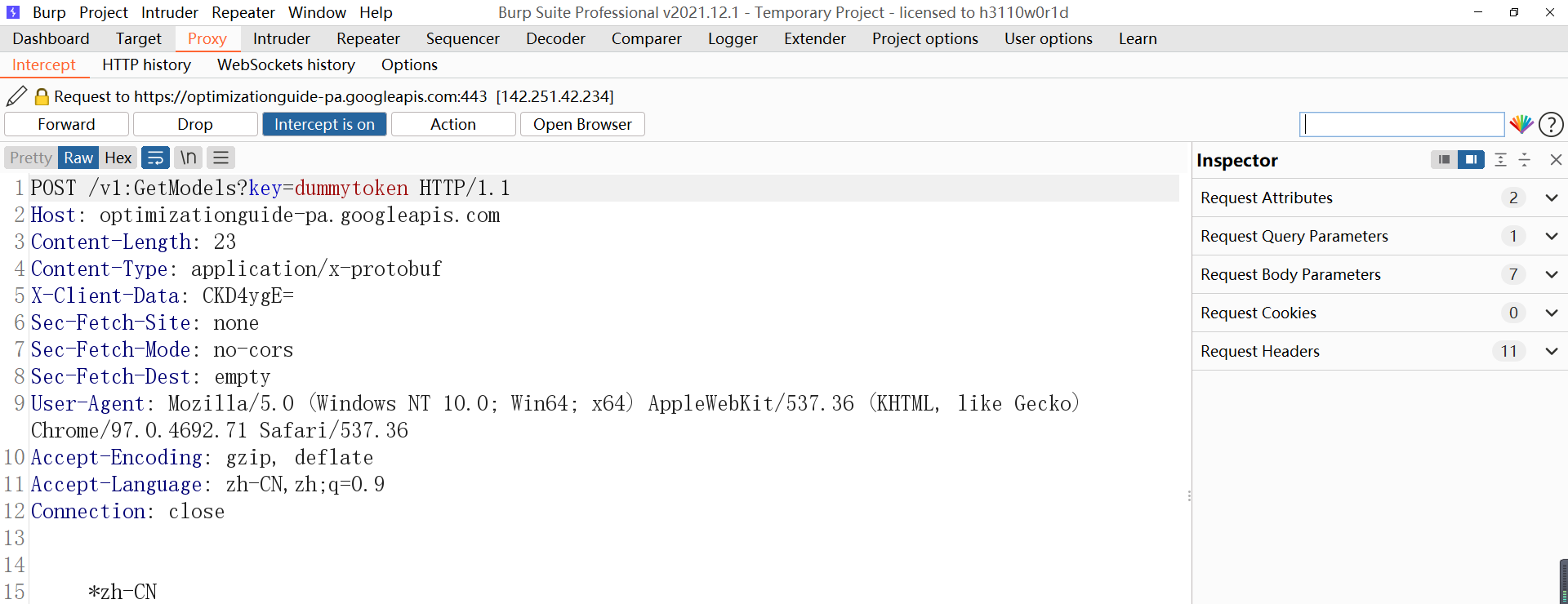Screen dimensions: 1568x604
Task: Click the POST request line text
Action: coord(270,188)
